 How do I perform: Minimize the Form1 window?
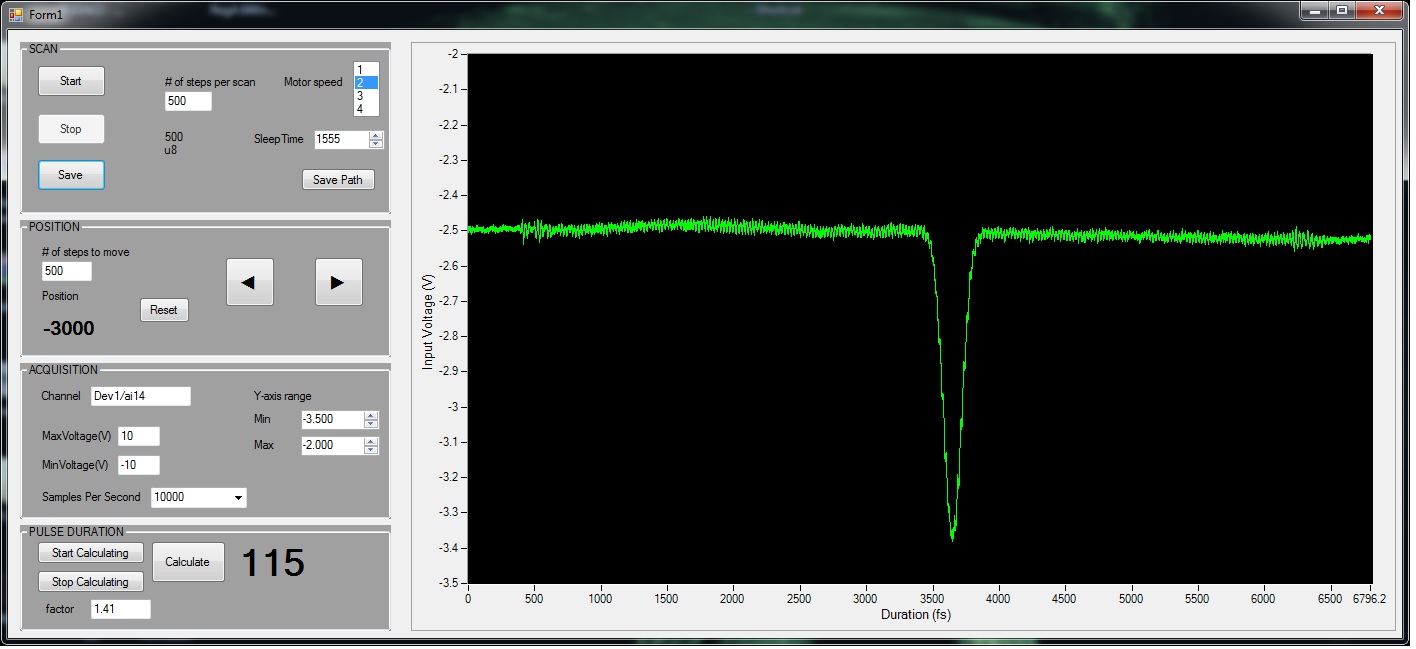coord(1314,10)
